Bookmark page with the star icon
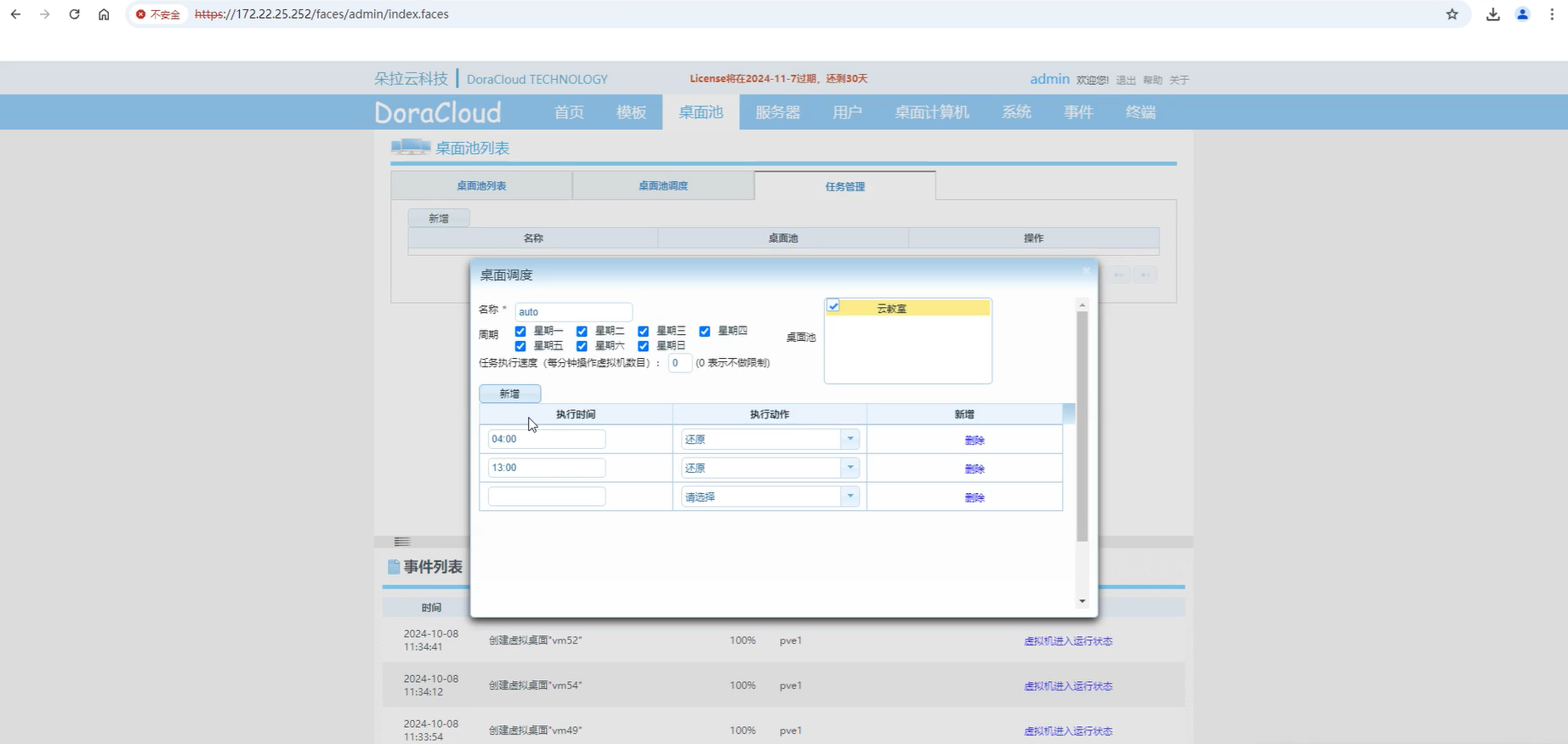Screen dimensions: 1568x744 1452,14
